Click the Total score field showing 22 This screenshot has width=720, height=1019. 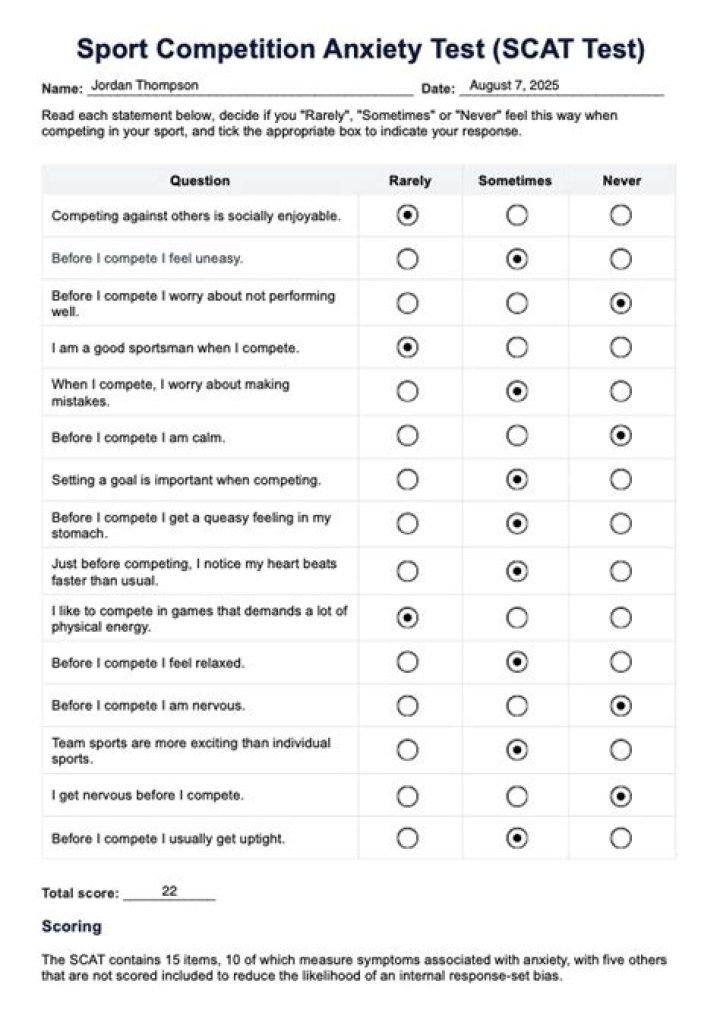pyautogui.click(x=169, y=892)
